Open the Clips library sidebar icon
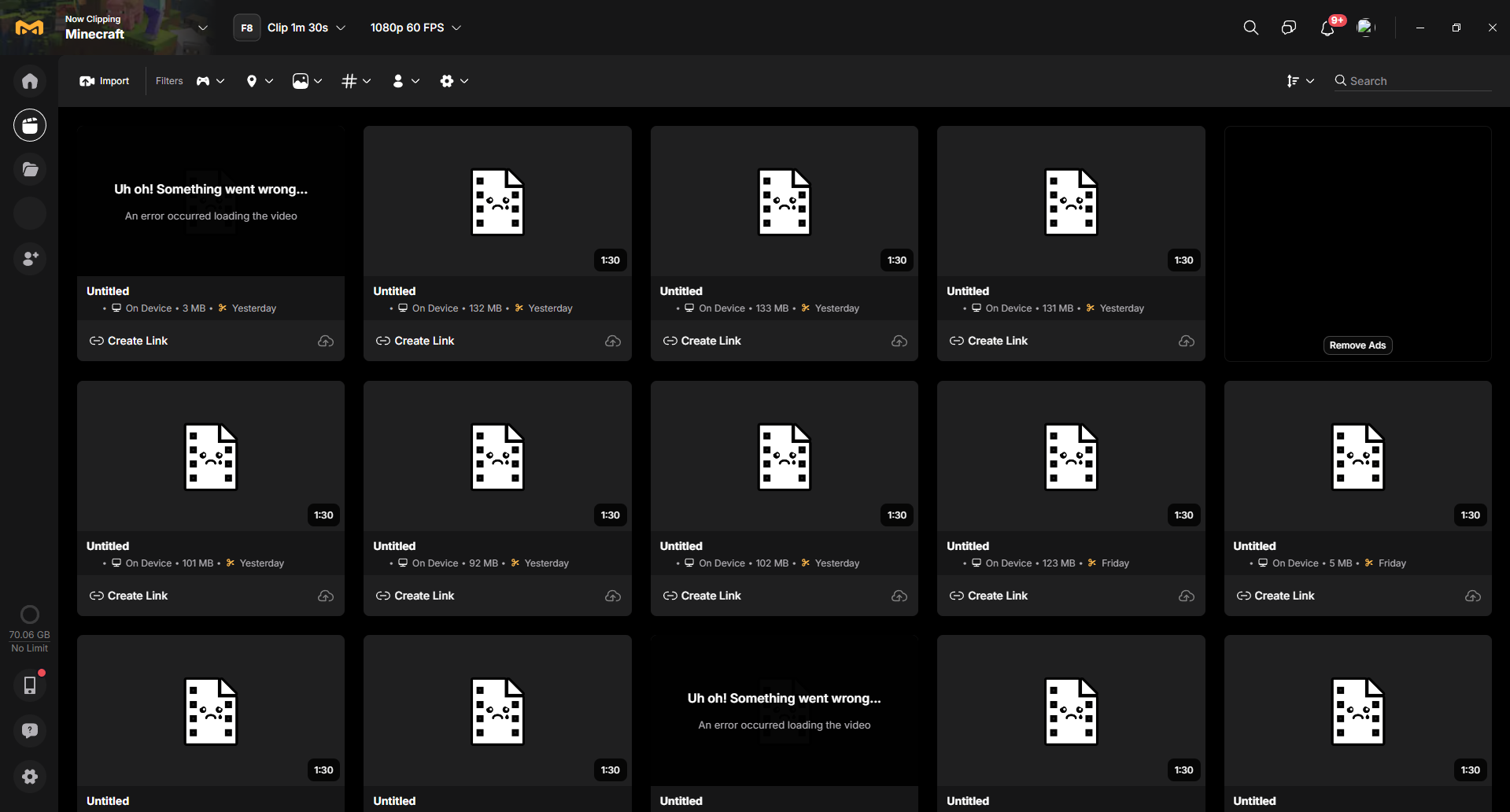 [x=30, y=125]
